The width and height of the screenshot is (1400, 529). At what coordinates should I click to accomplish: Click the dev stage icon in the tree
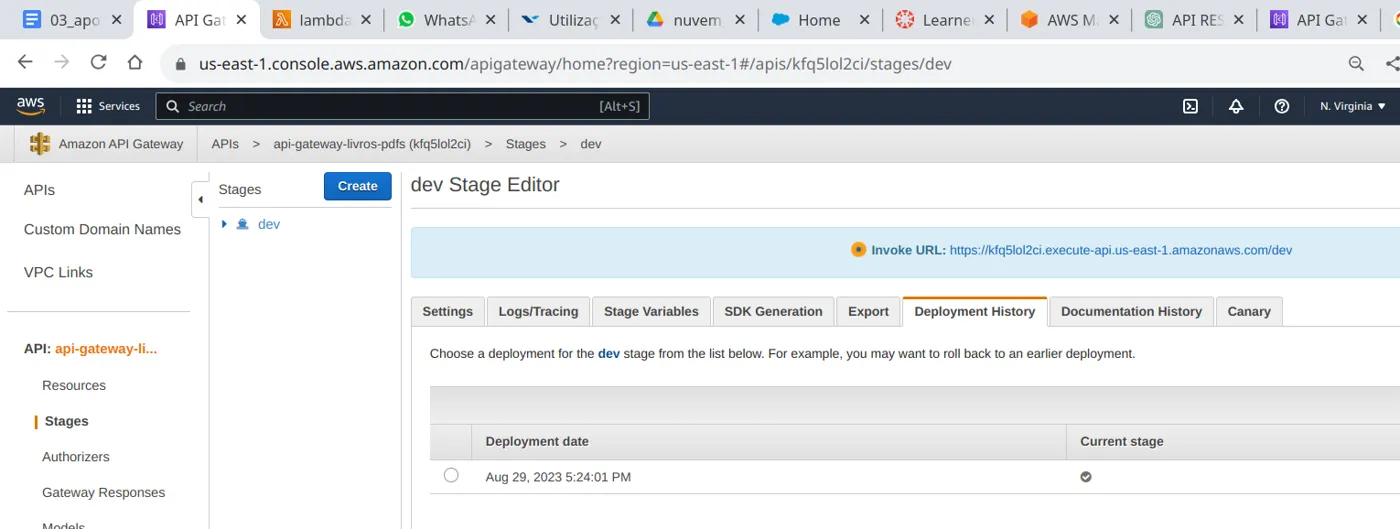(x=242, y=224)
